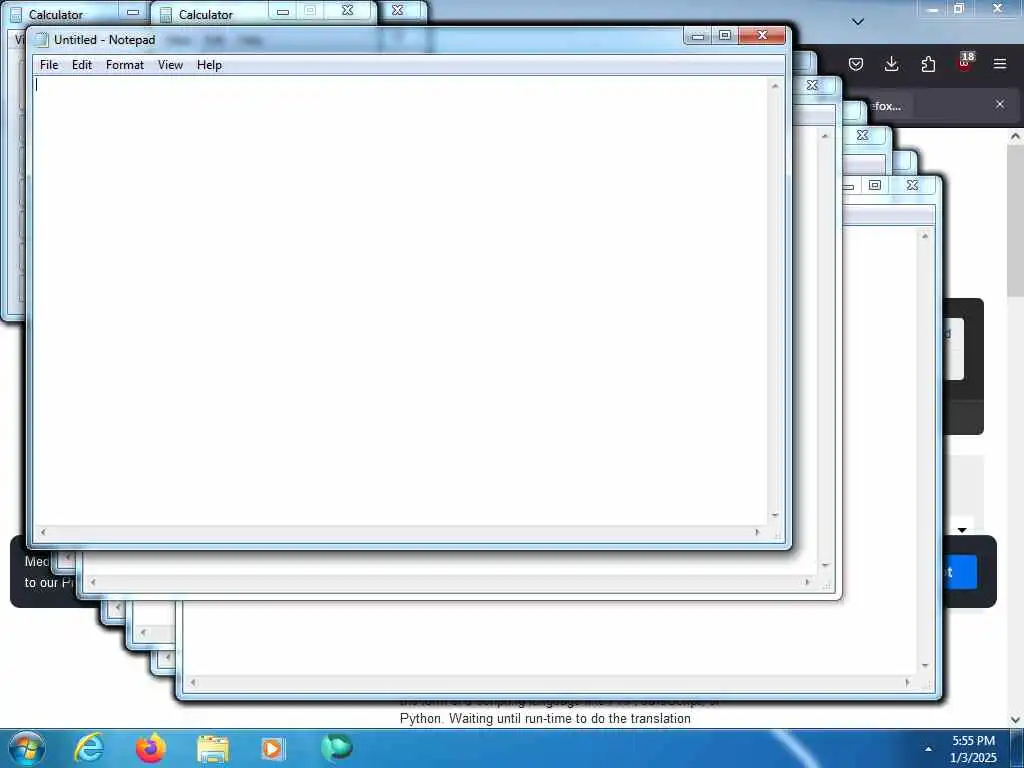Image resolution: width=1024 pixels, height=768 pixels.
Task: Click the first Calculator window title
Action: pyautogui.click(x=56, y=14)
